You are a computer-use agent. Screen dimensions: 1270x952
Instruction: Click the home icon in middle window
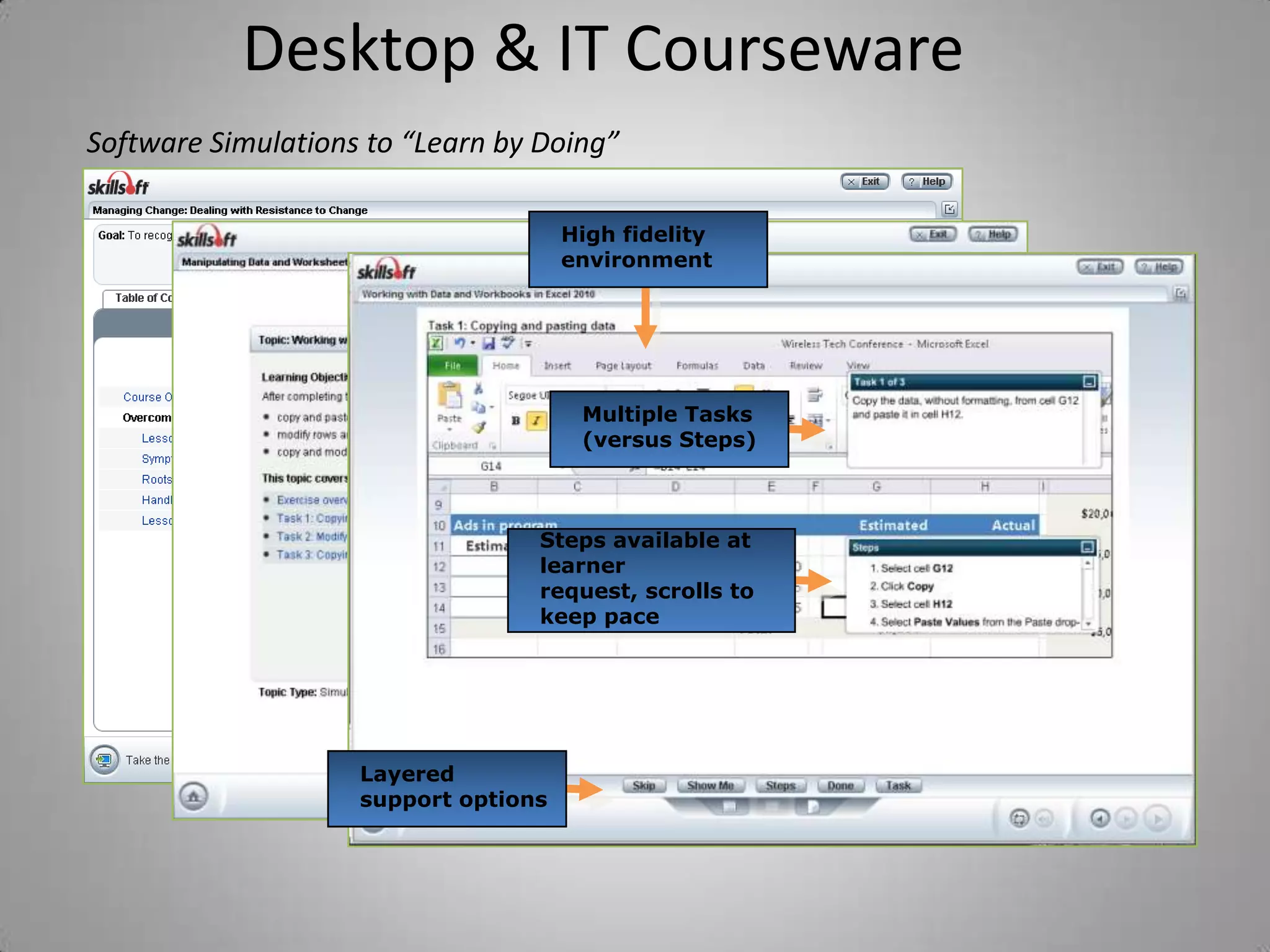[x=193, y=796]
